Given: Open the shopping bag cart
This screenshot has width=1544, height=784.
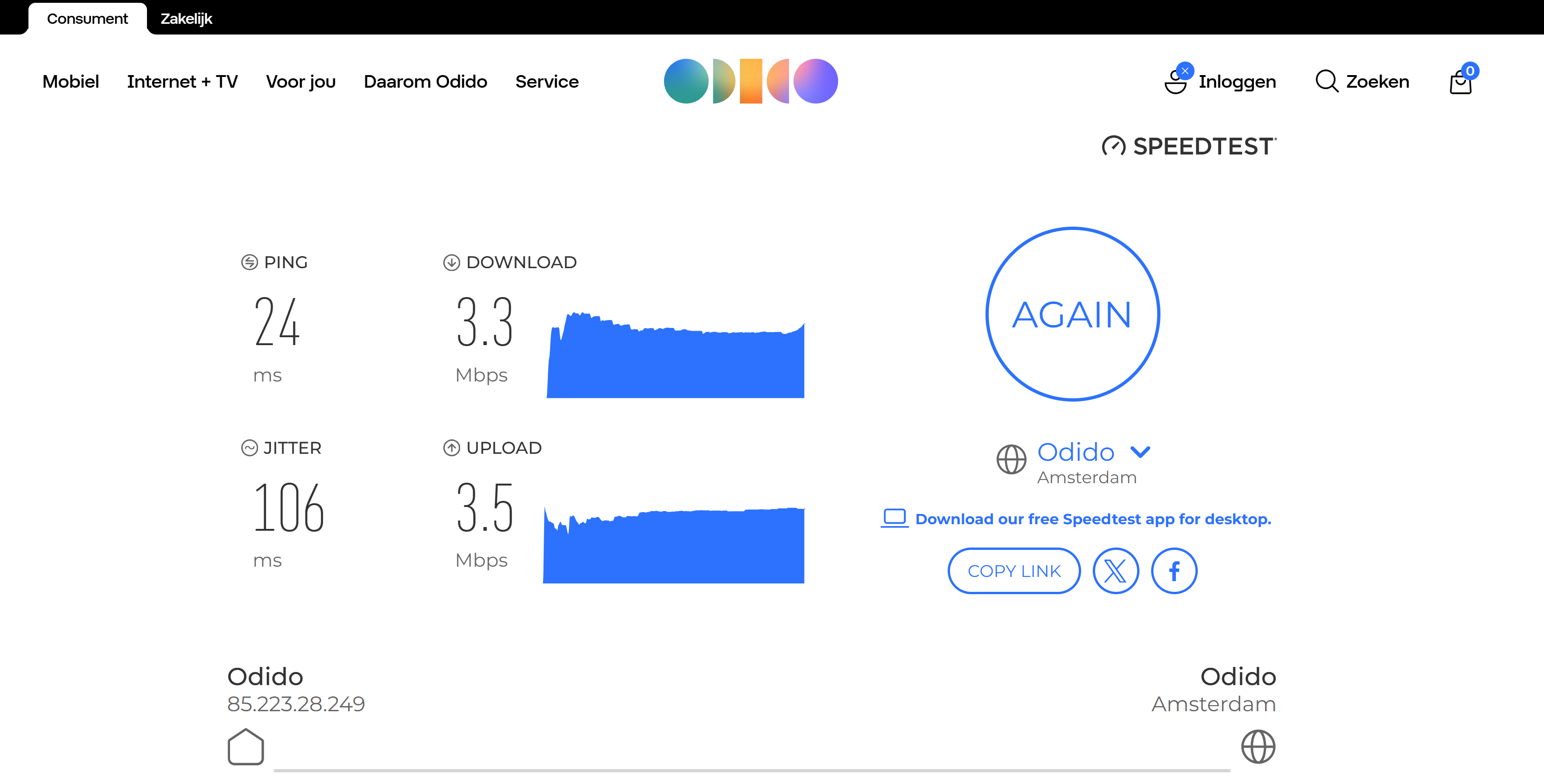Looking at the screenshot, I should pyautogui.click(x=1460, y=83).
